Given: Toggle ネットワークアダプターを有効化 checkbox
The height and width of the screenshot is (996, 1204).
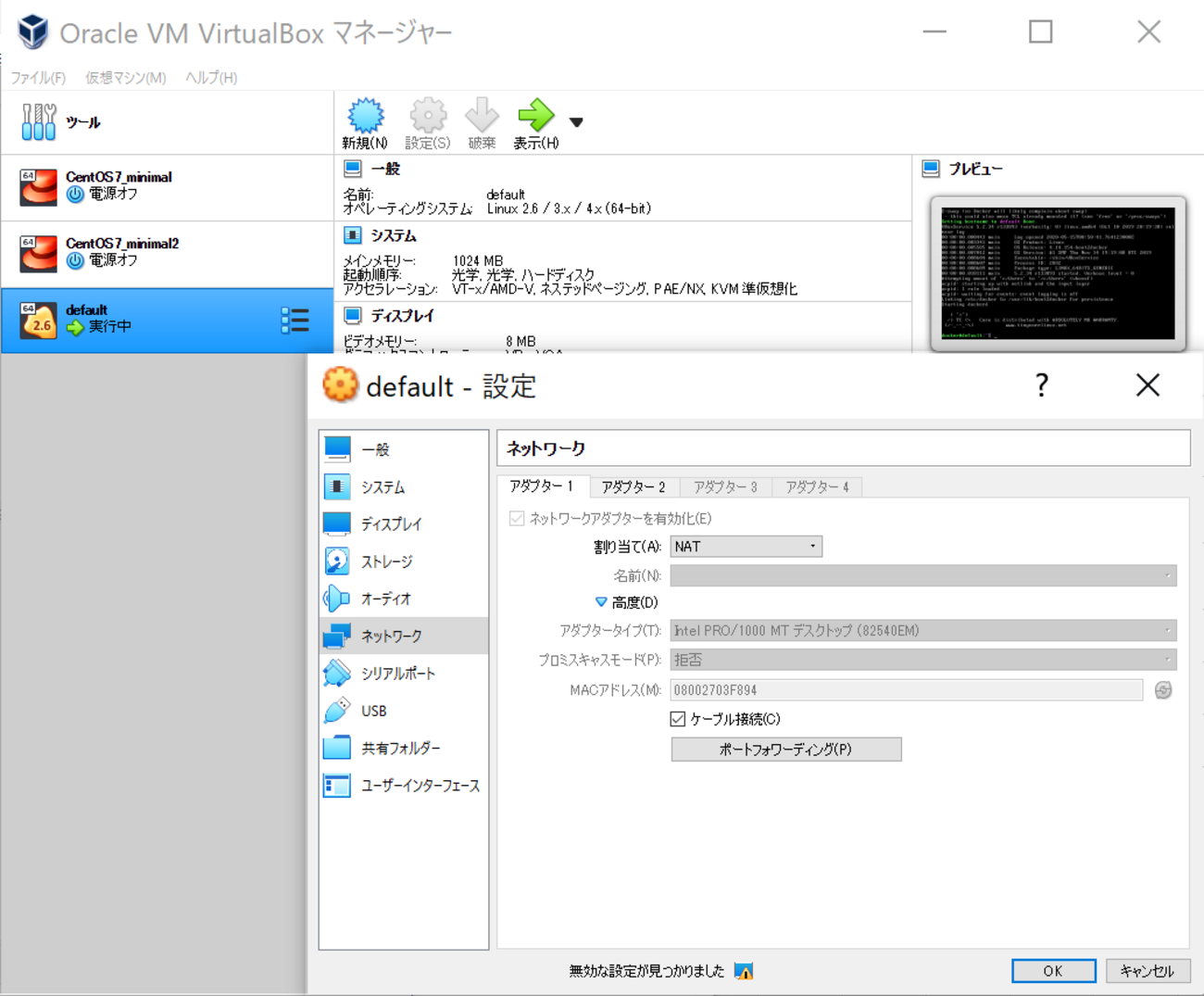Looking at the screenshot, I should click(517, 519).
